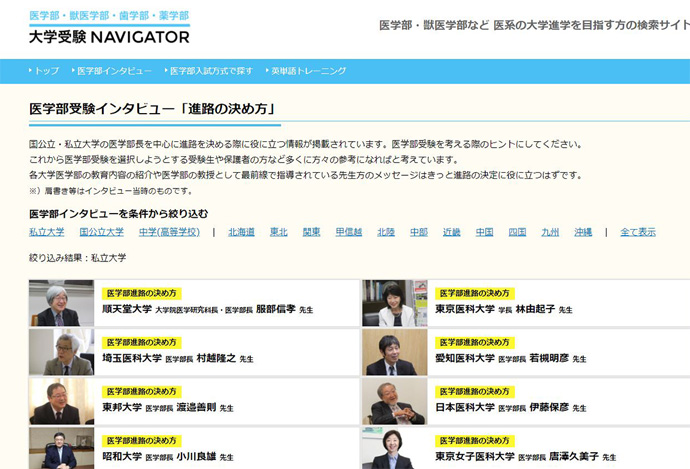Filter by the 九州 region
The width and height of the screenshot is (690, 469).
click(x=550, y=232)
